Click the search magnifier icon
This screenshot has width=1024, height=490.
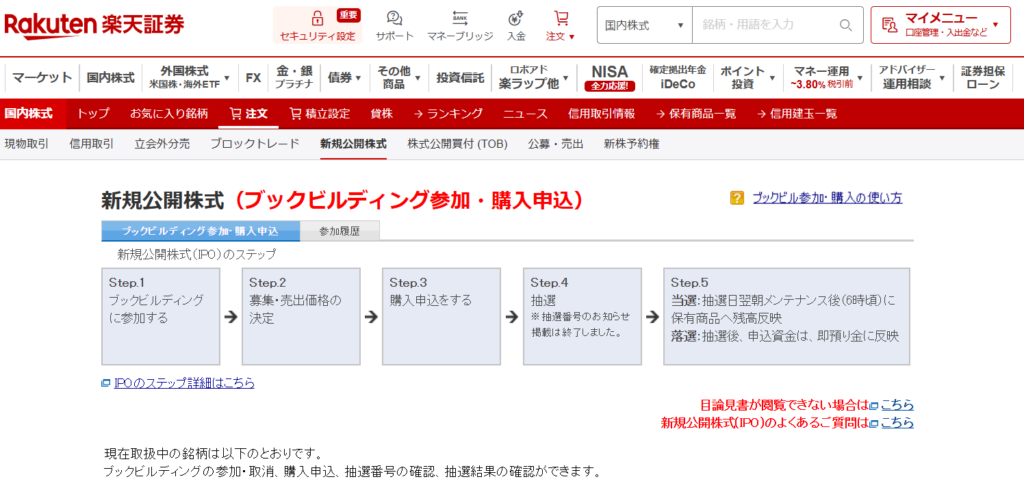[846, 25]
